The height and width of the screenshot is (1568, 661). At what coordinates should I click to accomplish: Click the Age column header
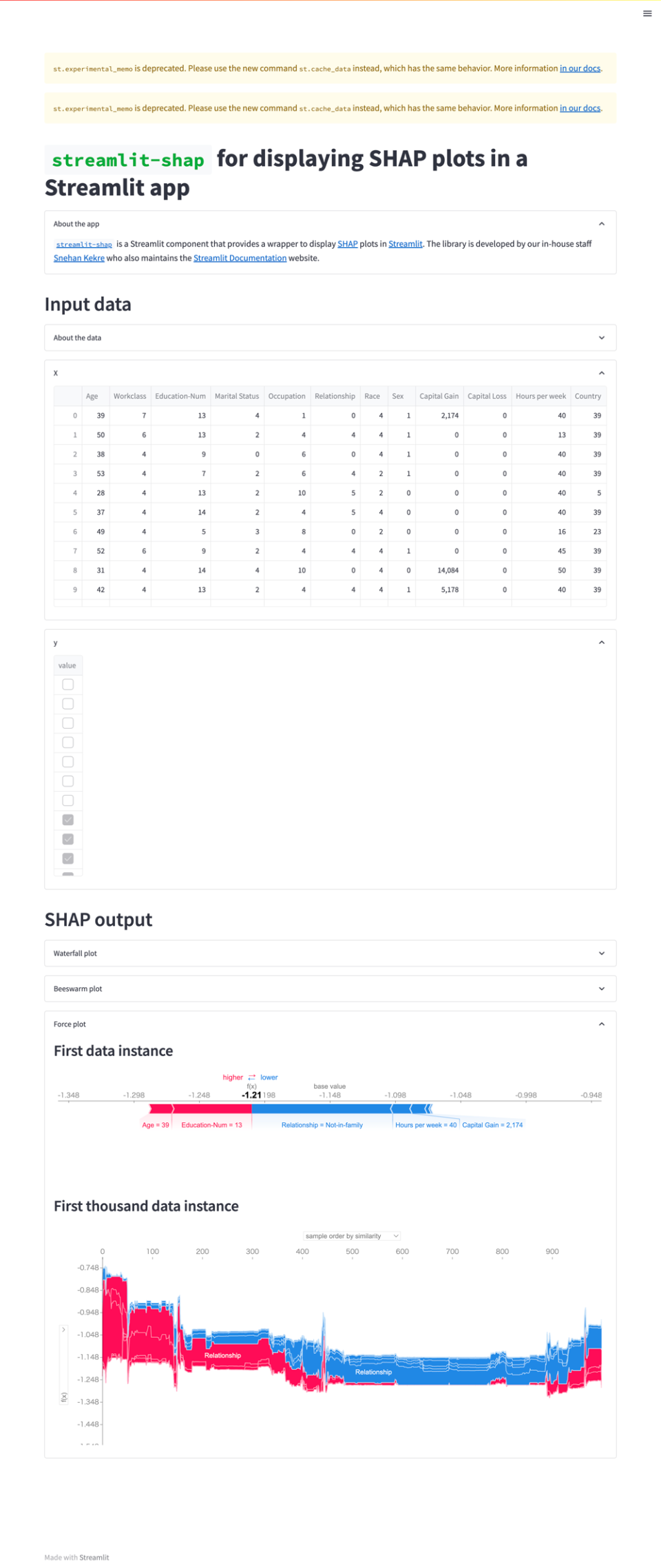click(92, 396)
